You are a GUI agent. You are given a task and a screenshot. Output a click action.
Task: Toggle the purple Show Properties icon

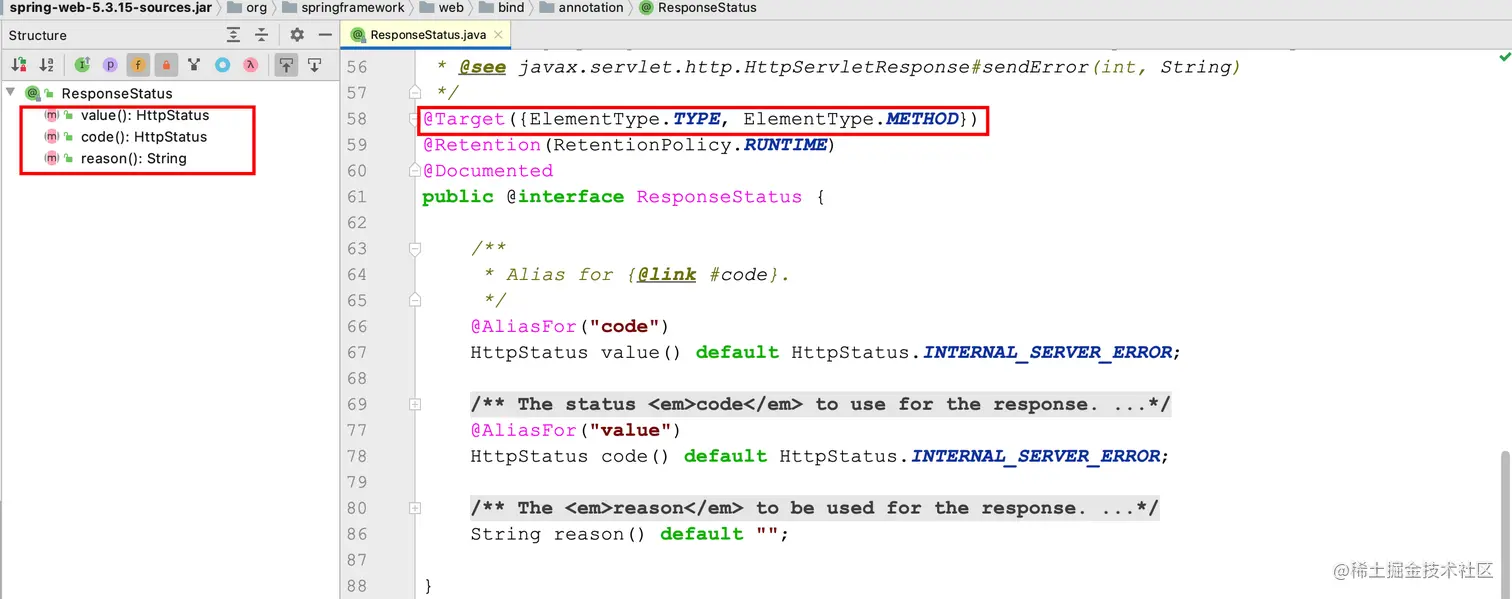(110, 65)
